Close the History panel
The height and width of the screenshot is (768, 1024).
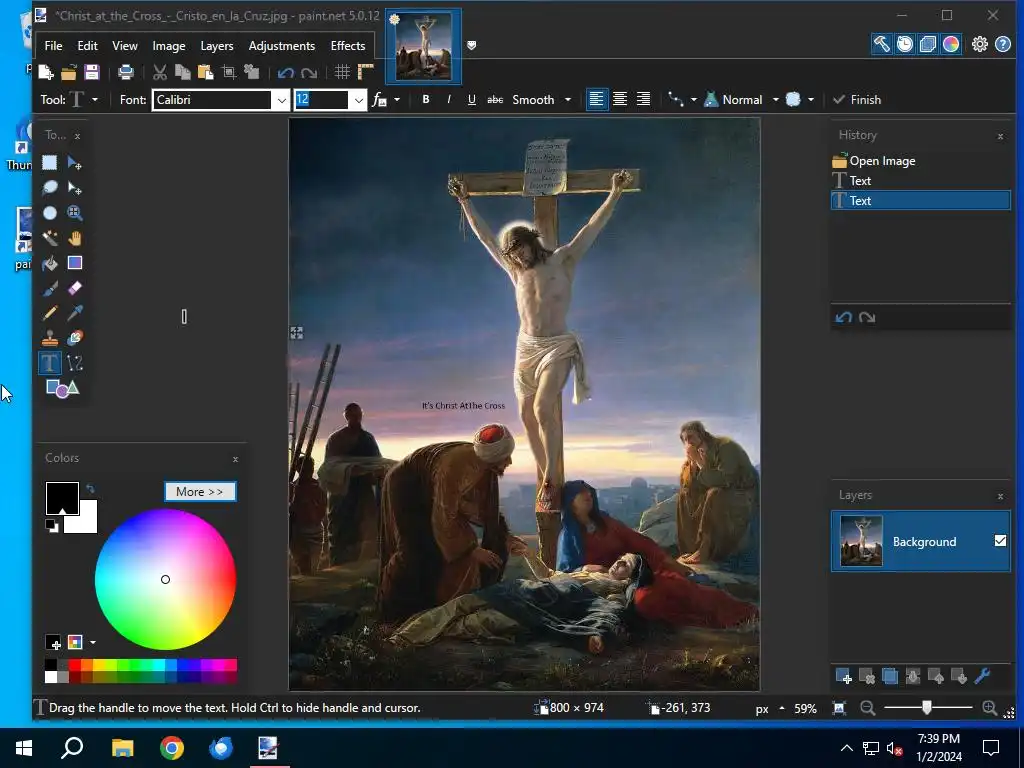(x=1000, y=136)
